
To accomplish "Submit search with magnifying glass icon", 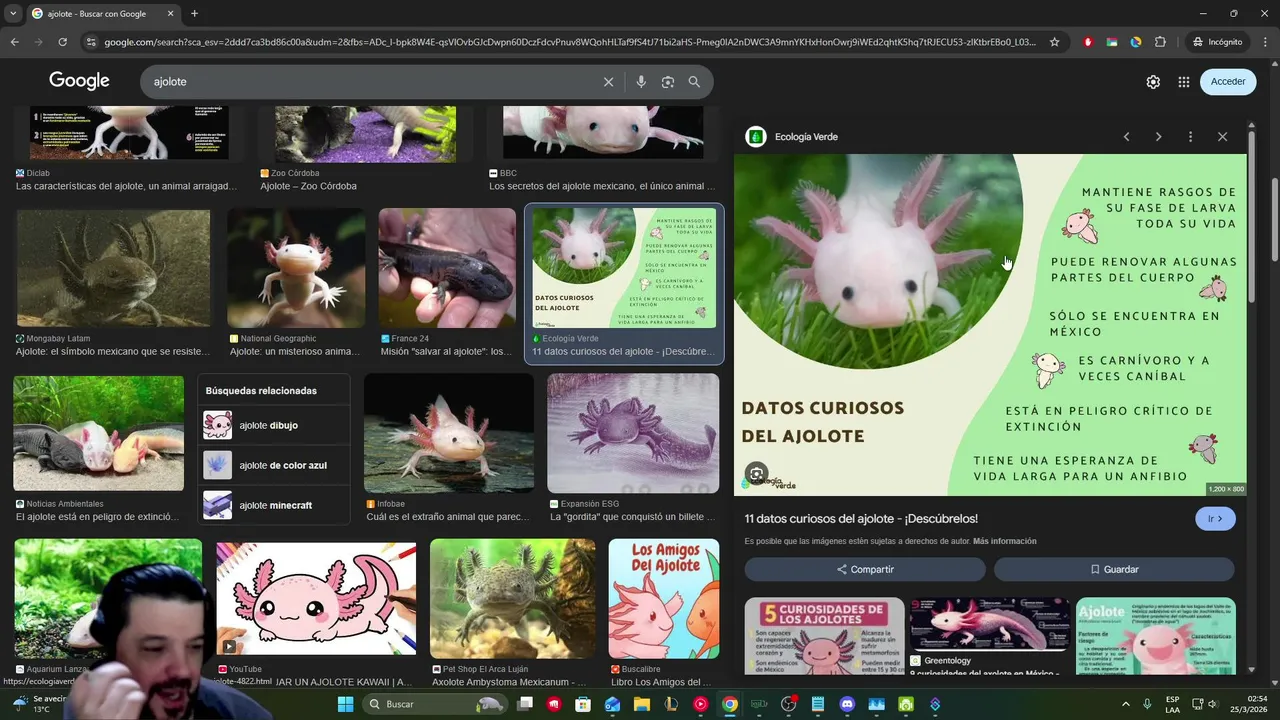I will [x=694, y=82].
